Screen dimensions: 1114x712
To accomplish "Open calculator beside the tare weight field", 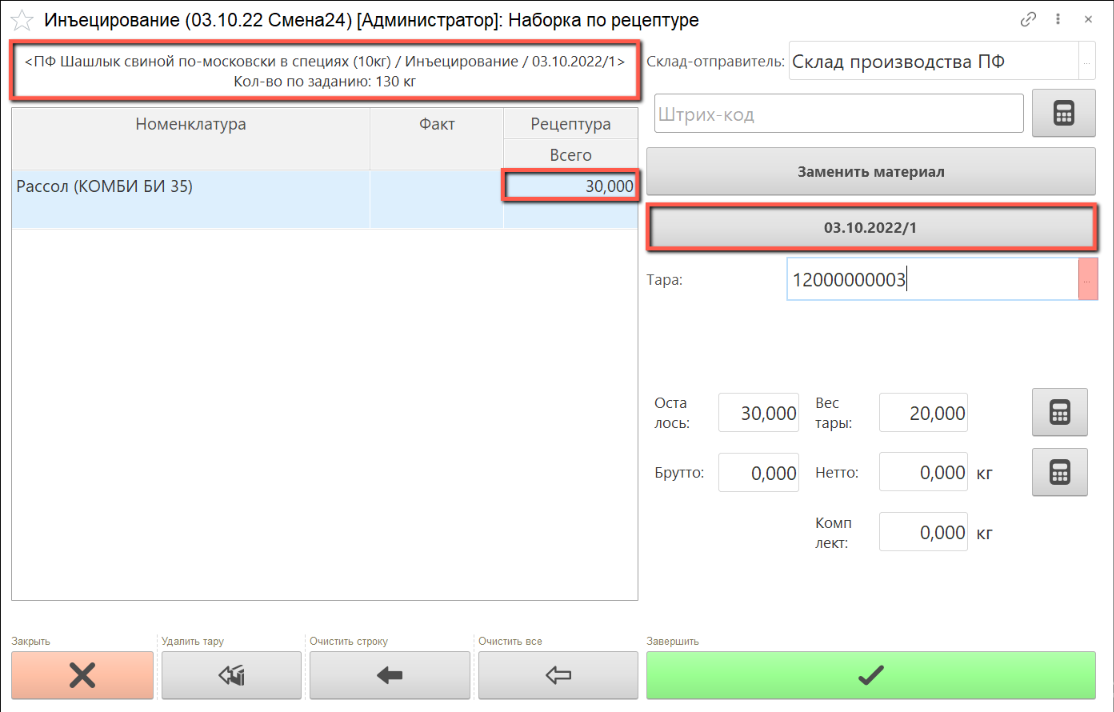I will [x=1059, y=413].
